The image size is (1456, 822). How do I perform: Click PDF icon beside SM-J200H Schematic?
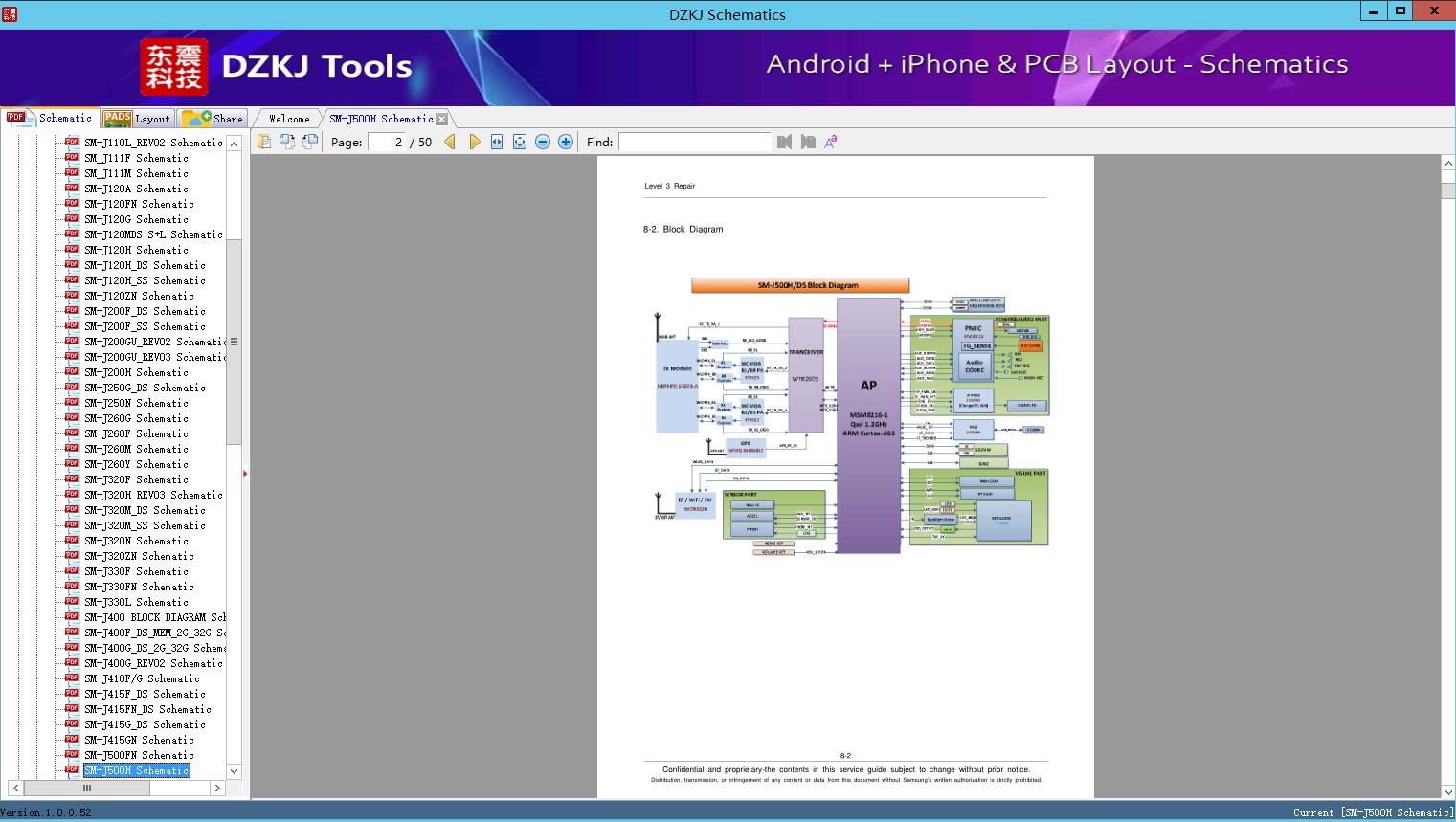point(72,371)
